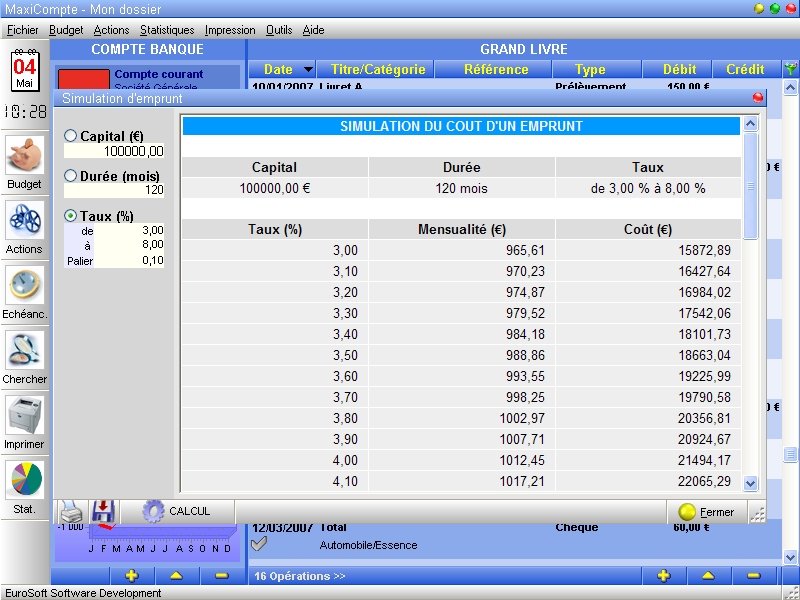Open the Statistiques menu
The height and width of the screenshot is (600, 800).
point(167,30)
